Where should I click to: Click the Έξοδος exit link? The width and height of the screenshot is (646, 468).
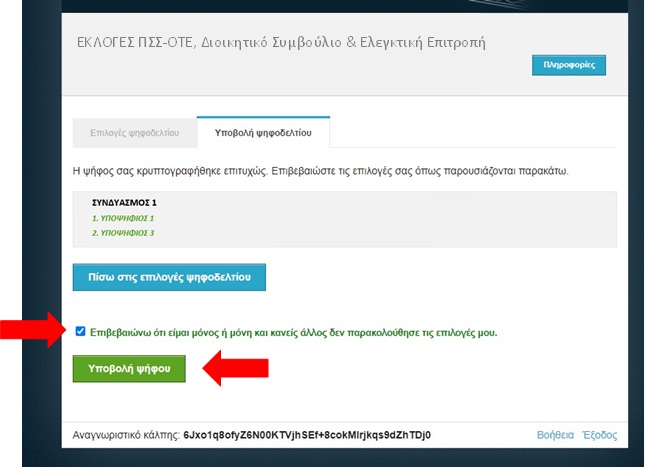tap(600, 436)
